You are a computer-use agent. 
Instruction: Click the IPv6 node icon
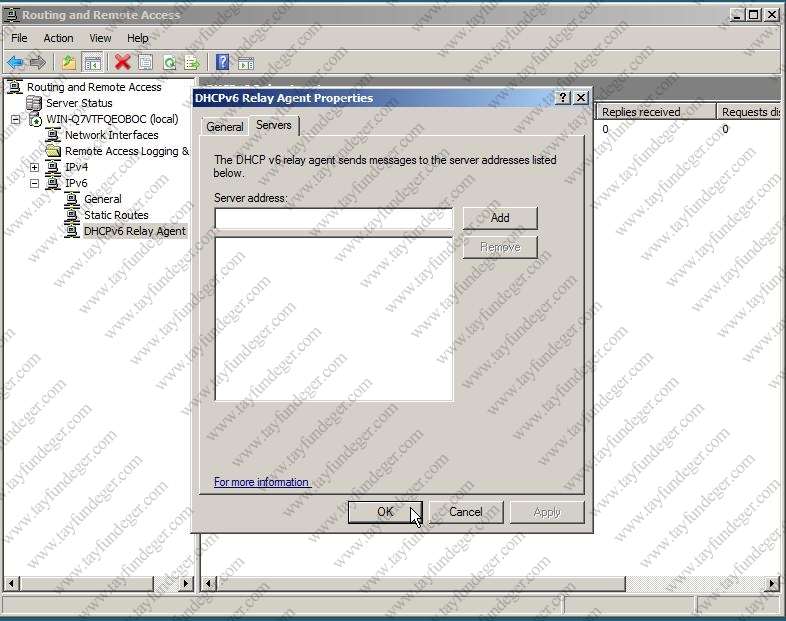click(53, 183)
